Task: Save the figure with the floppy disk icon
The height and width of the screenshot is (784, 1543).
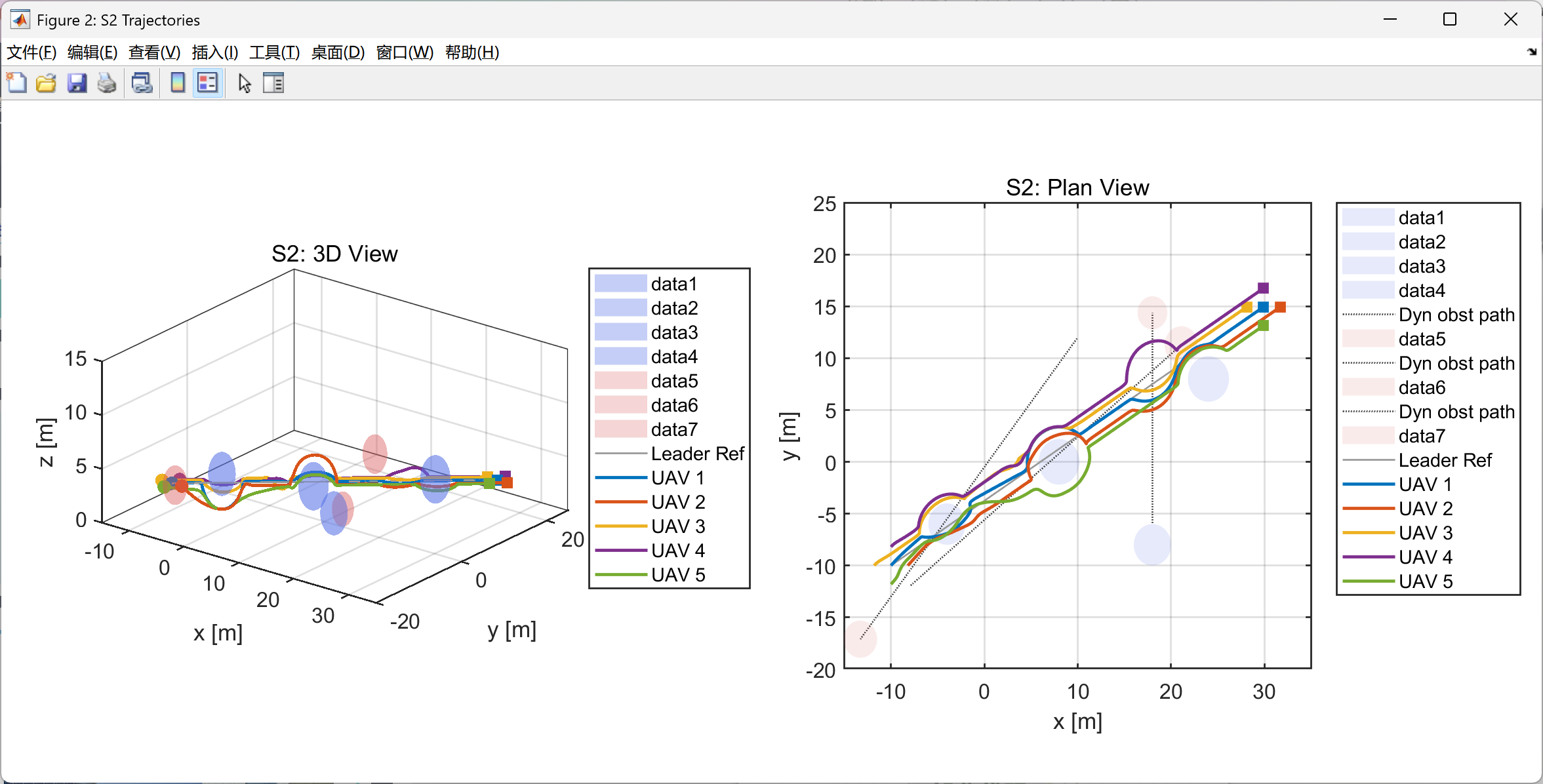Action: pyautogui.click(x=77, y=83)
